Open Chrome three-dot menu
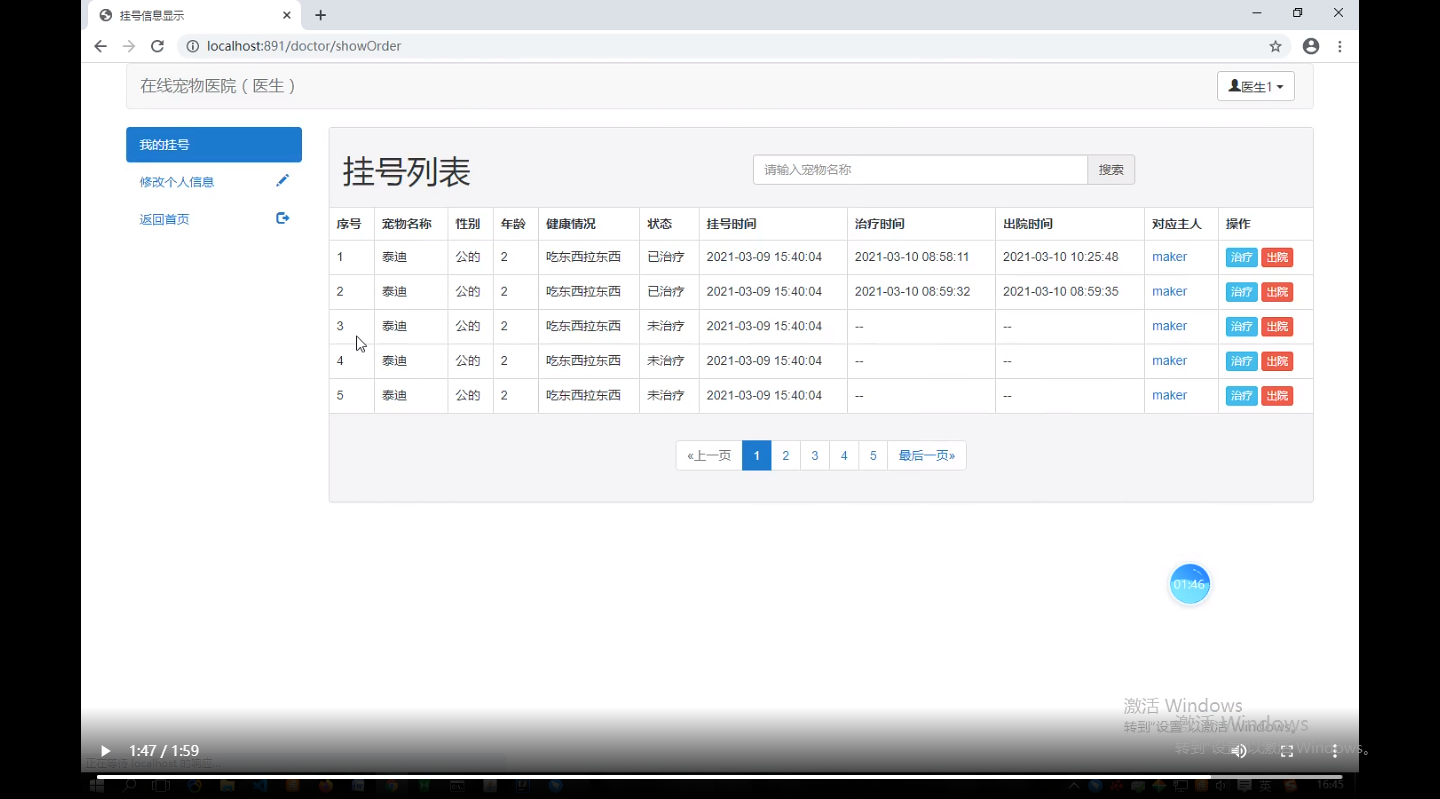Image resolution: width=1440 pixels, height=799 pixels. [x=1340, y=46]
